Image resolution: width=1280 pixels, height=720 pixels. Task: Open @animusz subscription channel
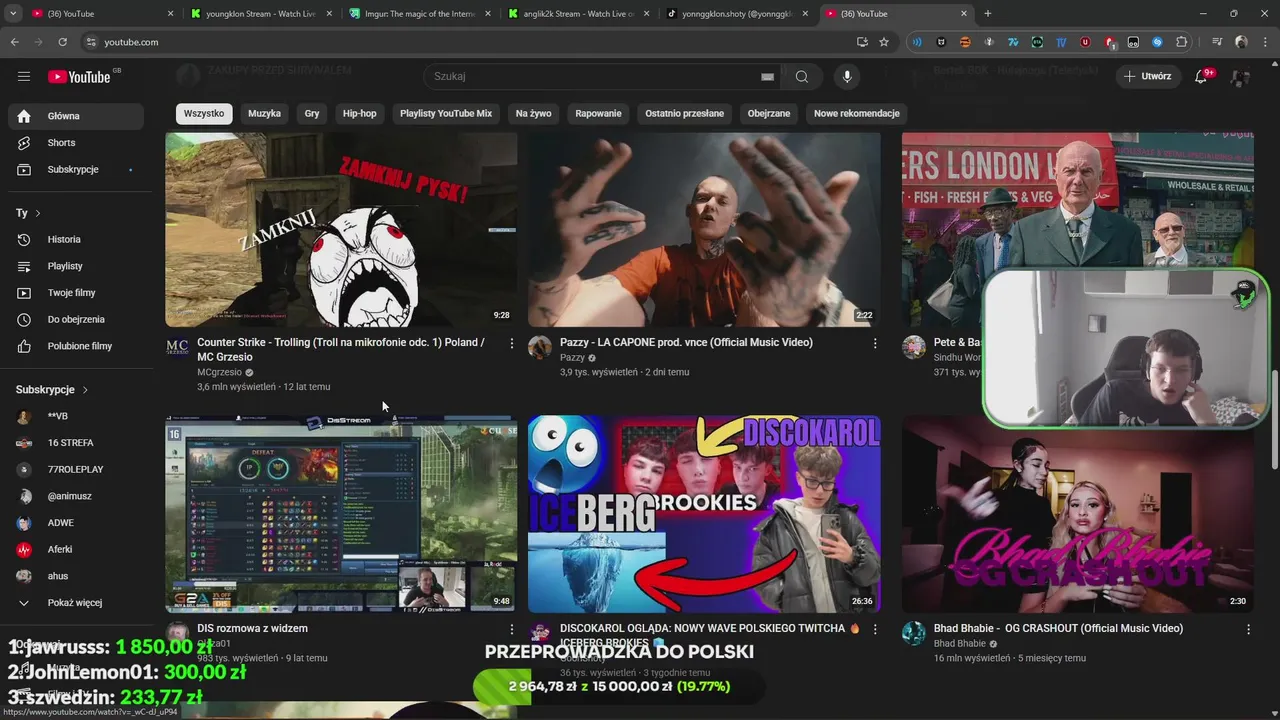(x=76, y=496)
